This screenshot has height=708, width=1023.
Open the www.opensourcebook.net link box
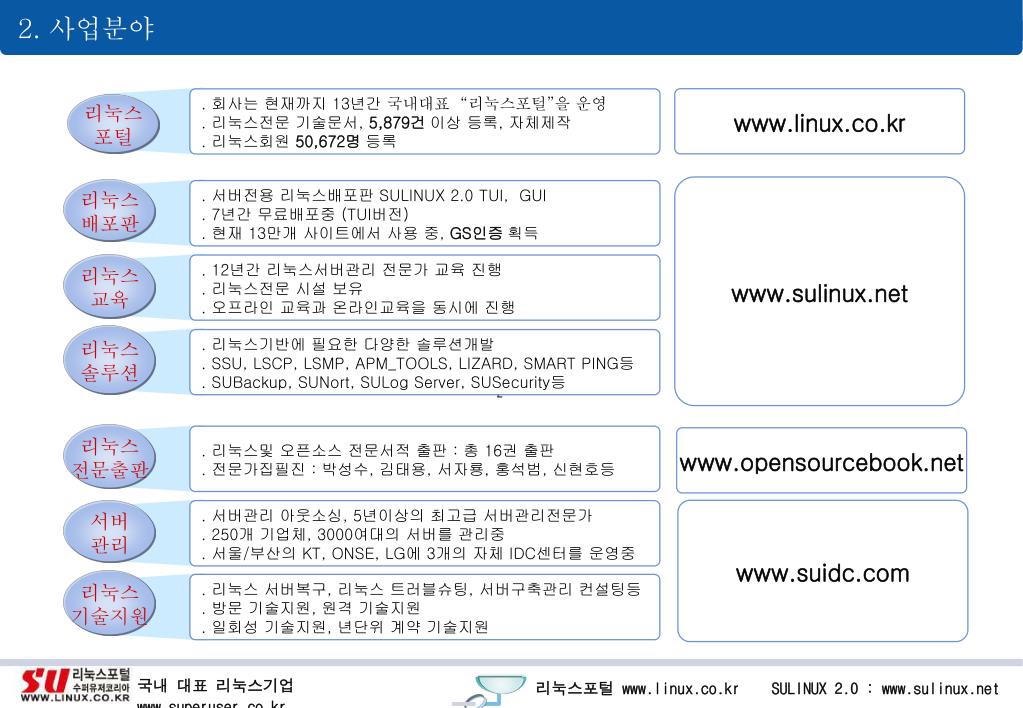821,460
